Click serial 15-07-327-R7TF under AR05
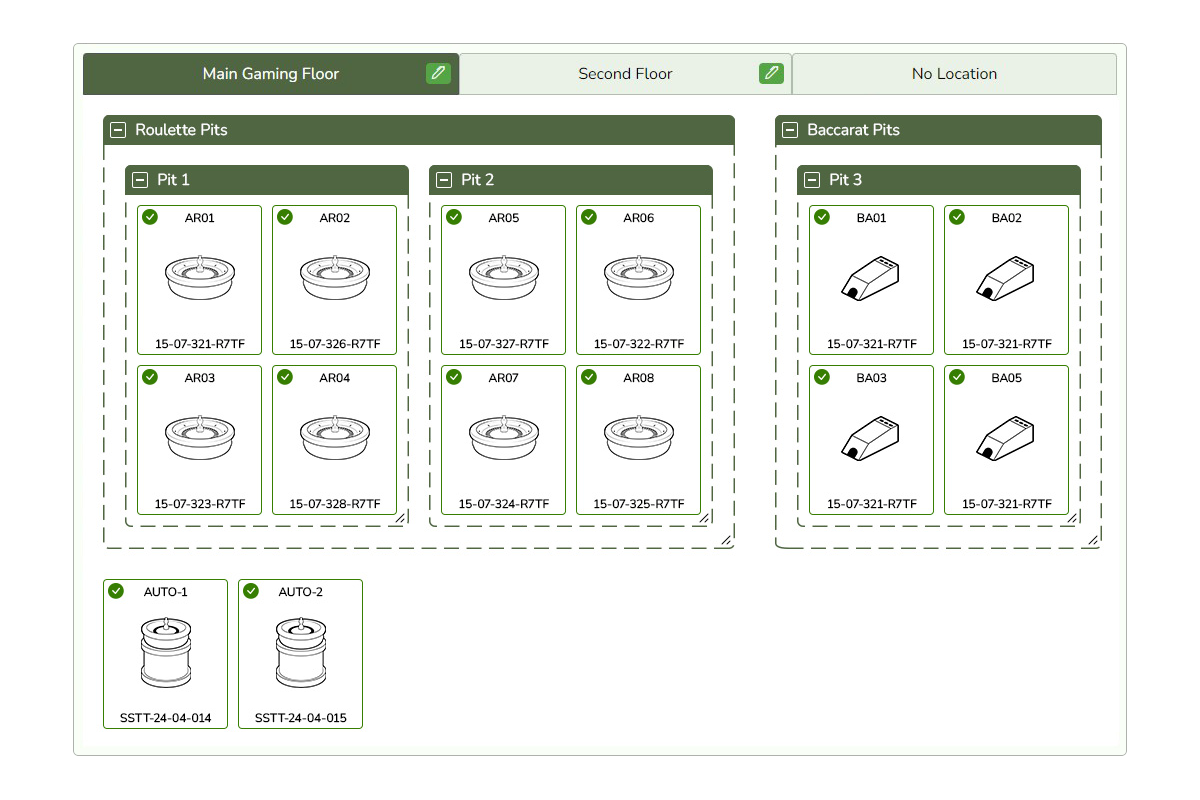Image resolution: width=1200 pixels, height=800 pixels. pyautogui.click(x=504, y=344)
